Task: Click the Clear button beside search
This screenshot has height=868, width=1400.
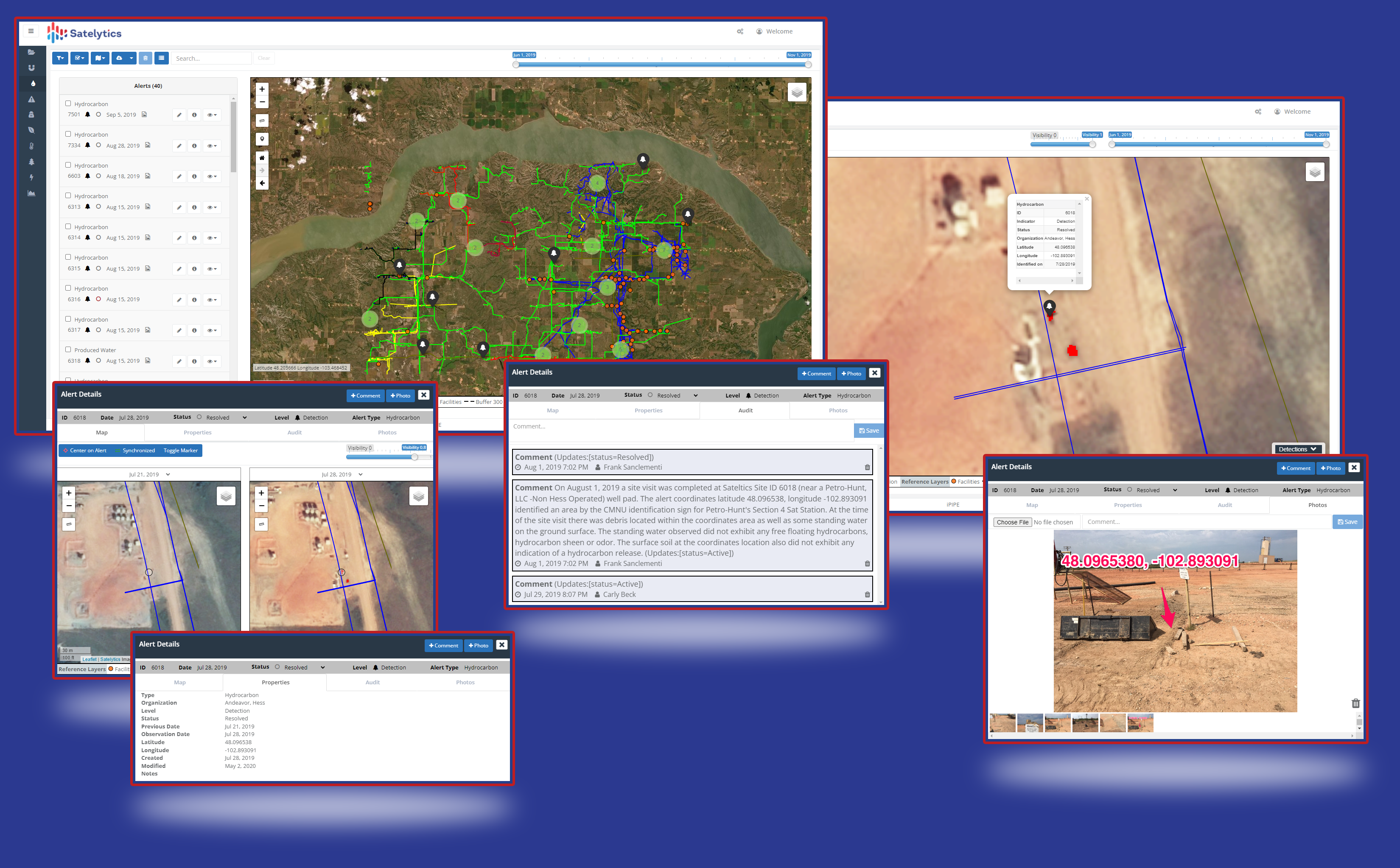Action: coord(263,58)
